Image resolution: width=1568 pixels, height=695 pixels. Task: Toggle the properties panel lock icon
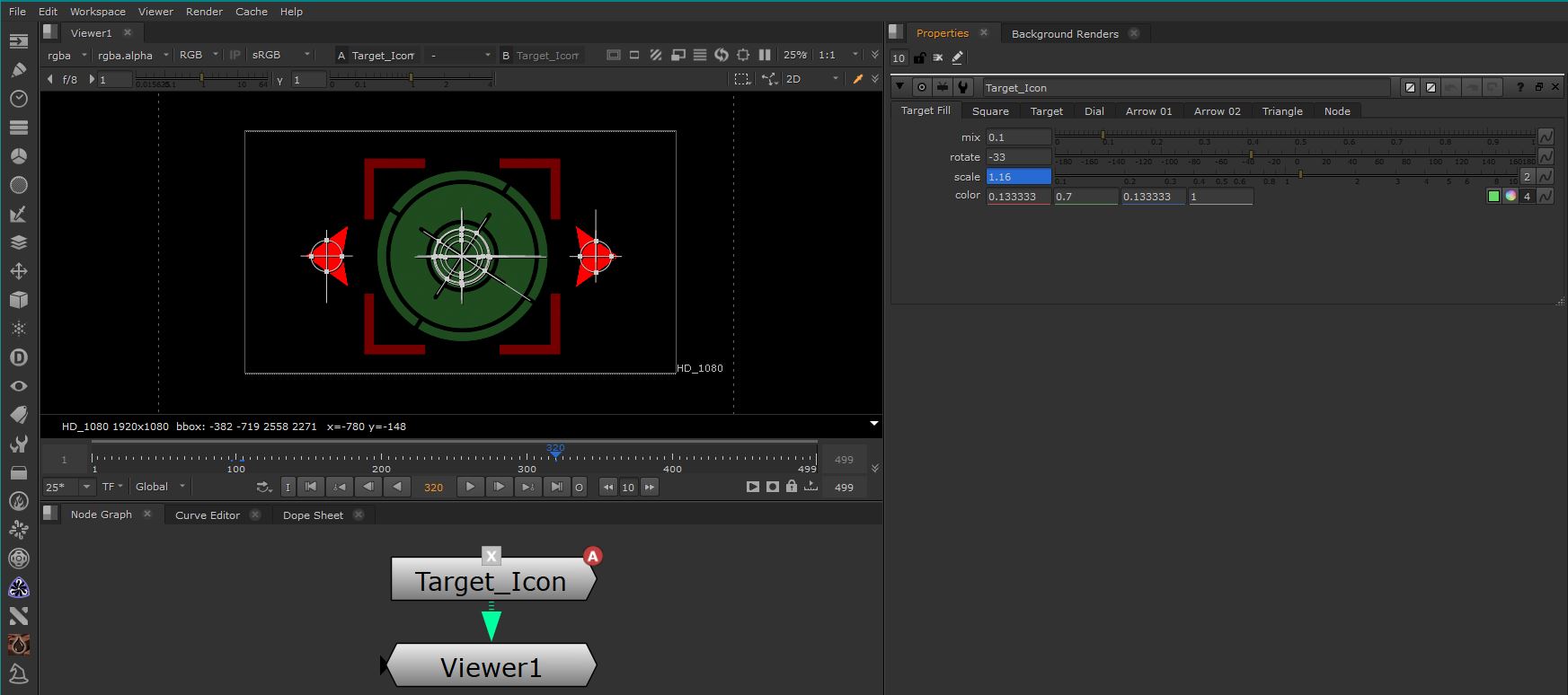pyautogui.click(x=919, y=57)
